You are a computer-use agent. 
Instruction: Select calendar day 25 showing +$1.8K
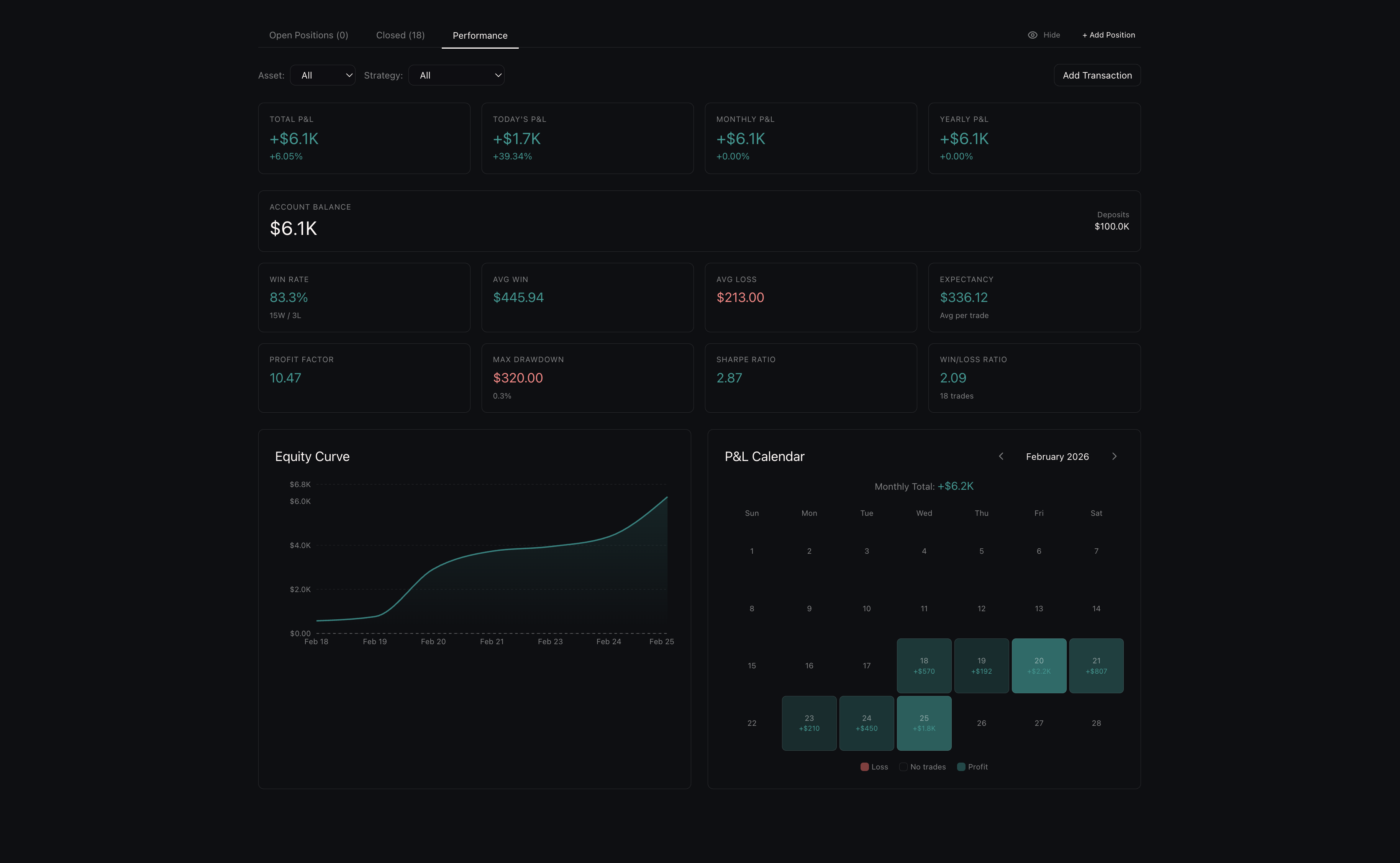click(924, 723)
